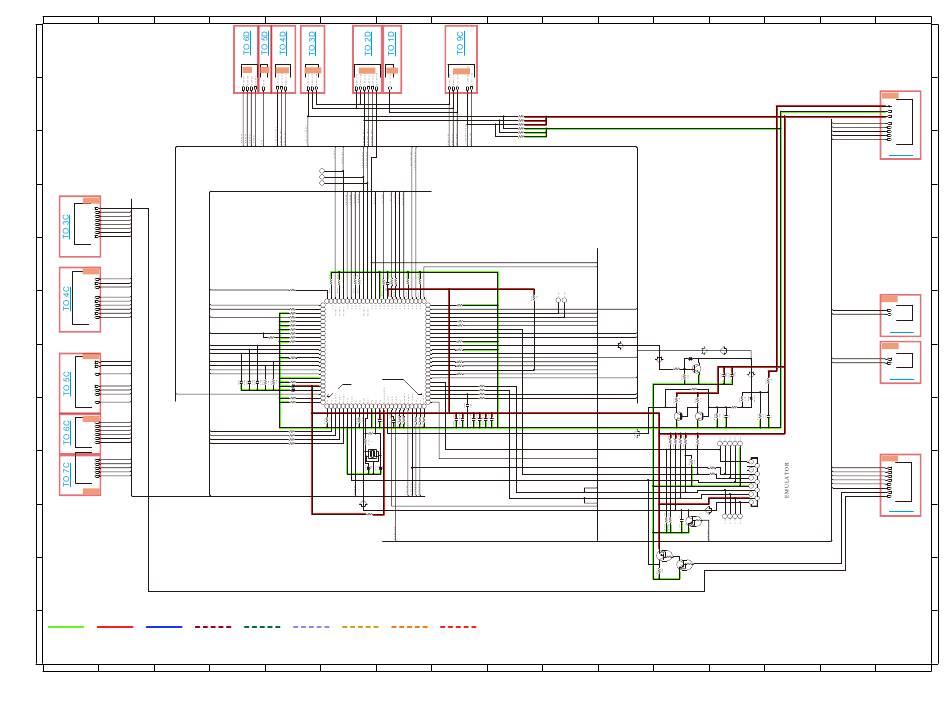
Task: Open the TO 7C connector link
Action: (67, 474)
